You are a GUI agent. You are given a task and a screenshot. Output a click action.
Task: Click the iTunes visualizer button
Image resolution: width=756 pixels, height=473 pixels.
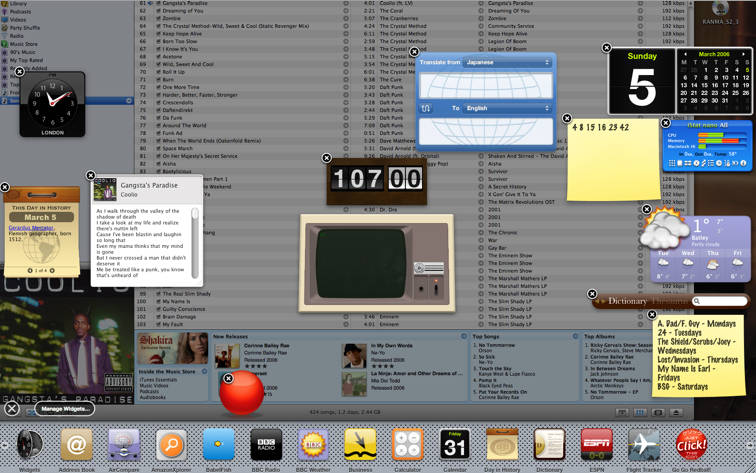(658, 413)
